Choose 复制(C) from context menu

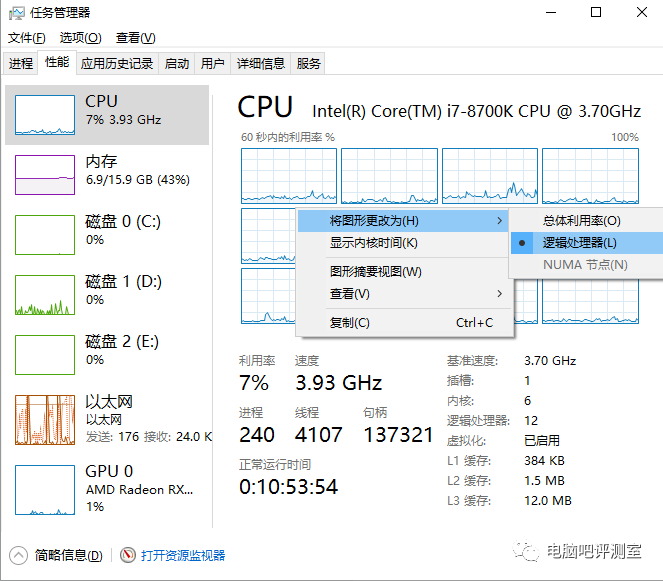pyautogui.click(x=403, y=323)
